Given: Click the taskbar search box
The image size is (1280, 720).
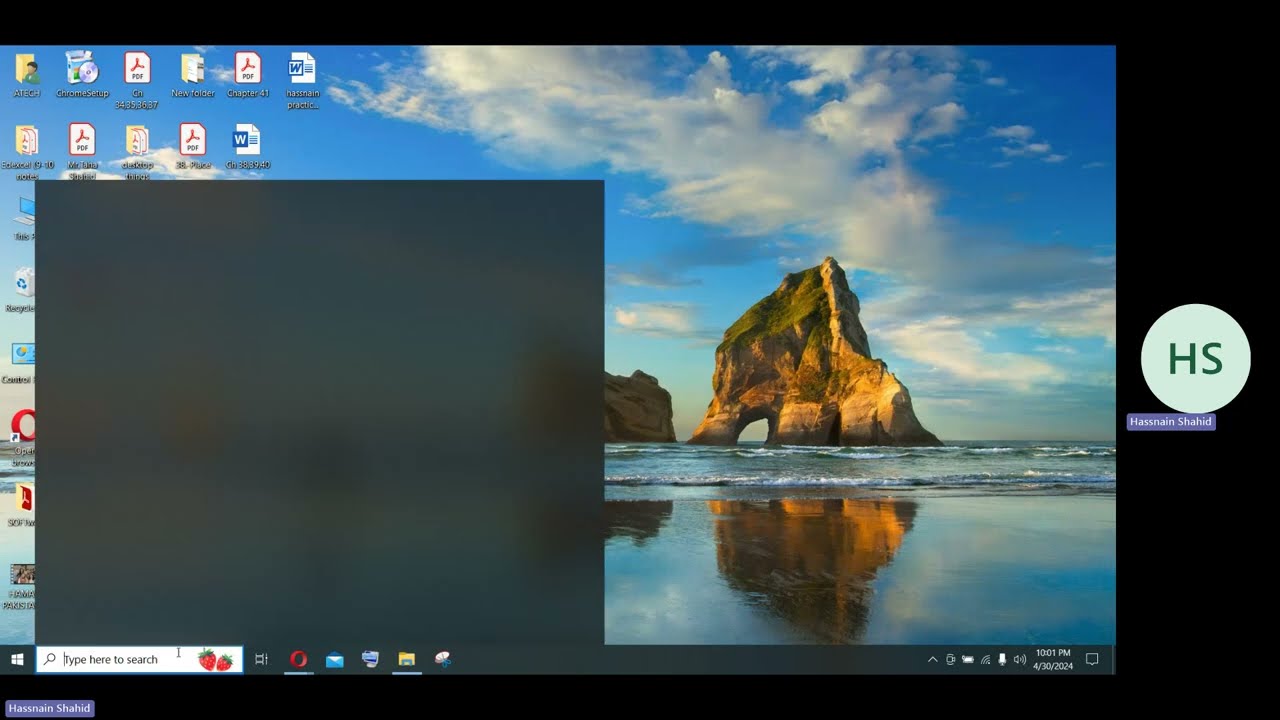Looking at the screenshot, I should [139, 659].
